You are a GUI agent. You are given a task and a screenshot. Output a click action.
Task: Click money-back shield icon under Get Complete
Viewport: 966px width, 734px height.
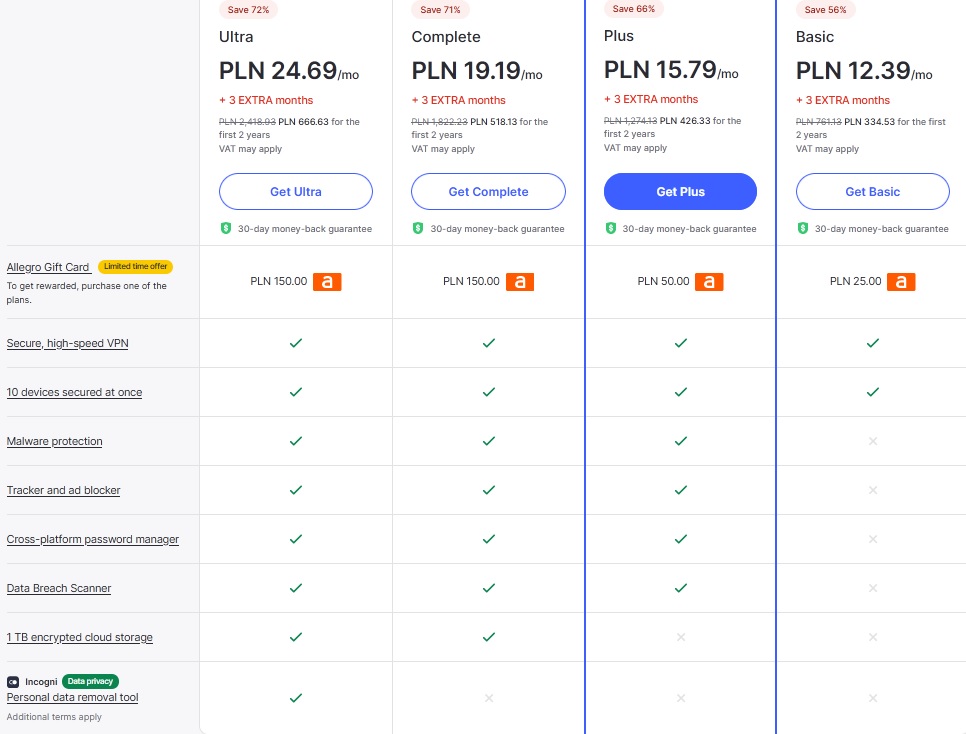click(x=418, y=228)
